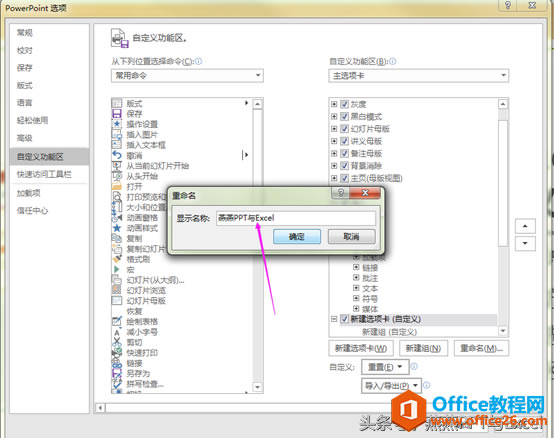
Task: Select the 宏 green play icon command
Action: coord(117,269)
